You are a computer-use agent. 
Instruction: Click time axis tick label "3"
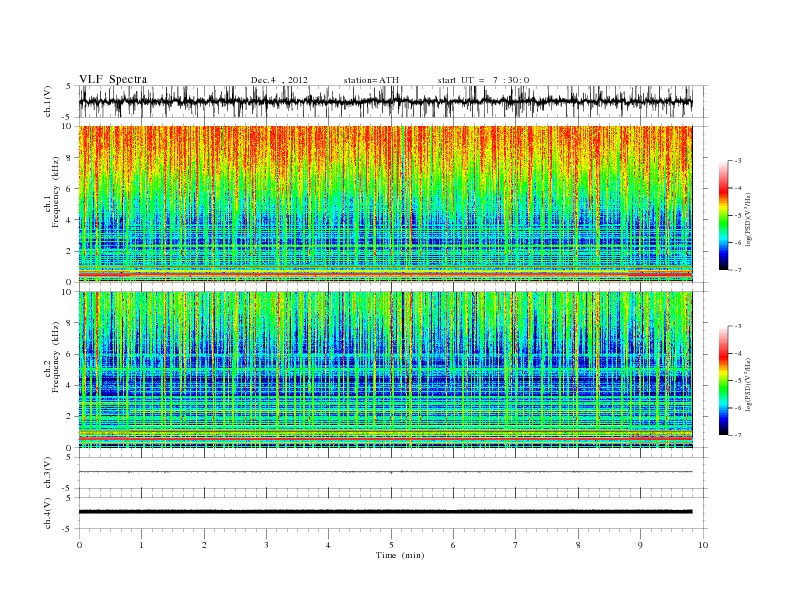(x=266, y=545)
